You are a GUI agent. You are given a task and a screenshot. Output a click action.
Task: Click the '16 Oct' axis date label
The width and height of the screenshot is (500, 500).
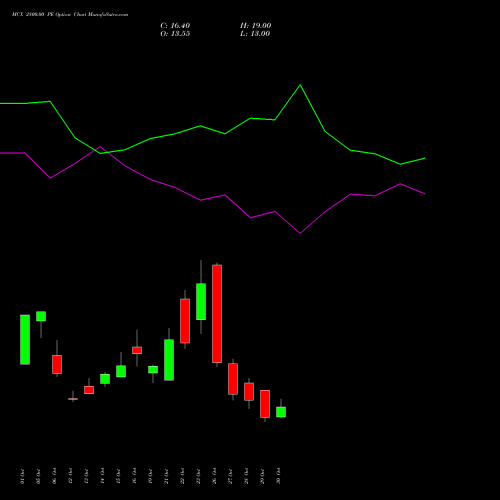[134, 476]
